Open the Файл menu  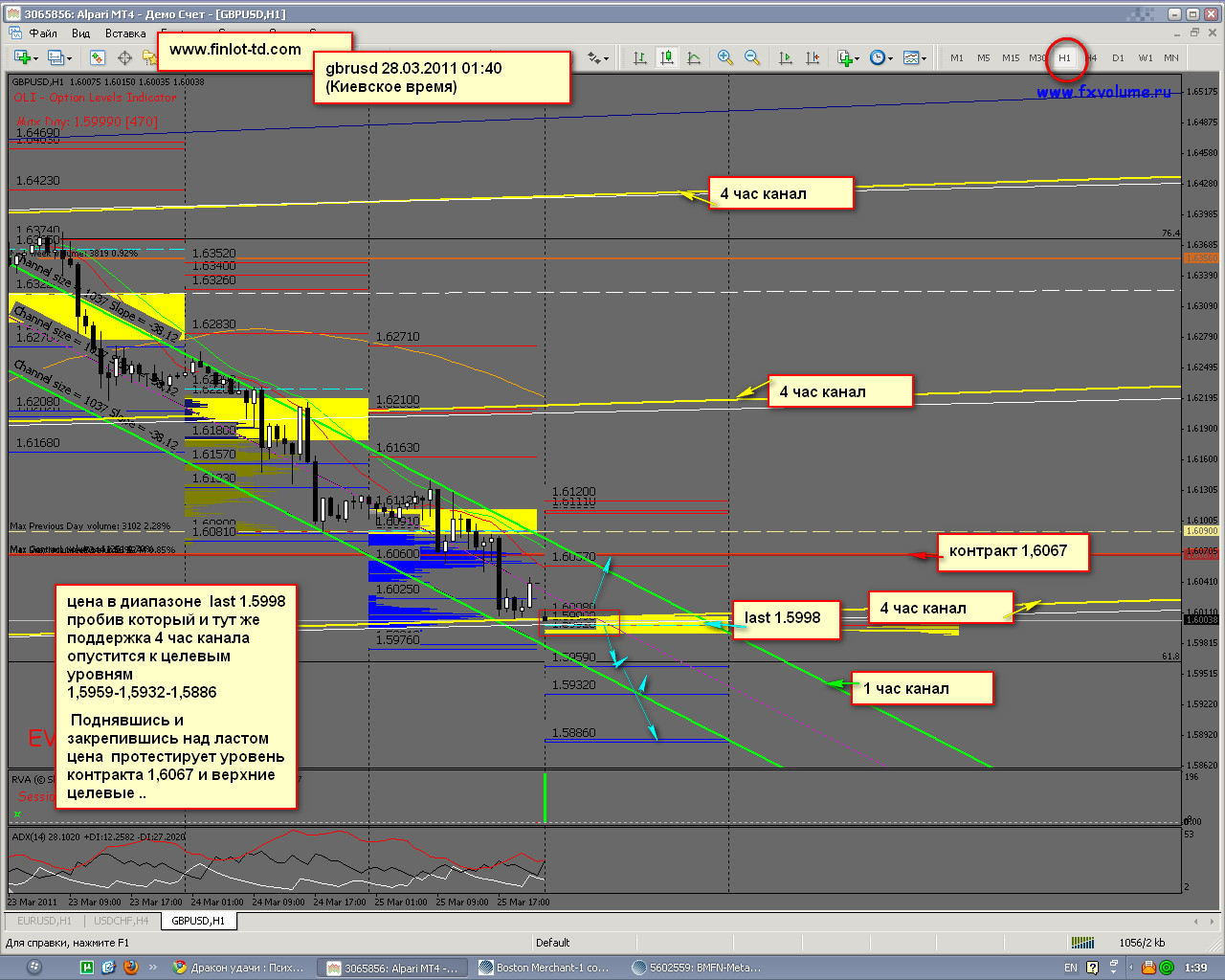coord(43,33)
